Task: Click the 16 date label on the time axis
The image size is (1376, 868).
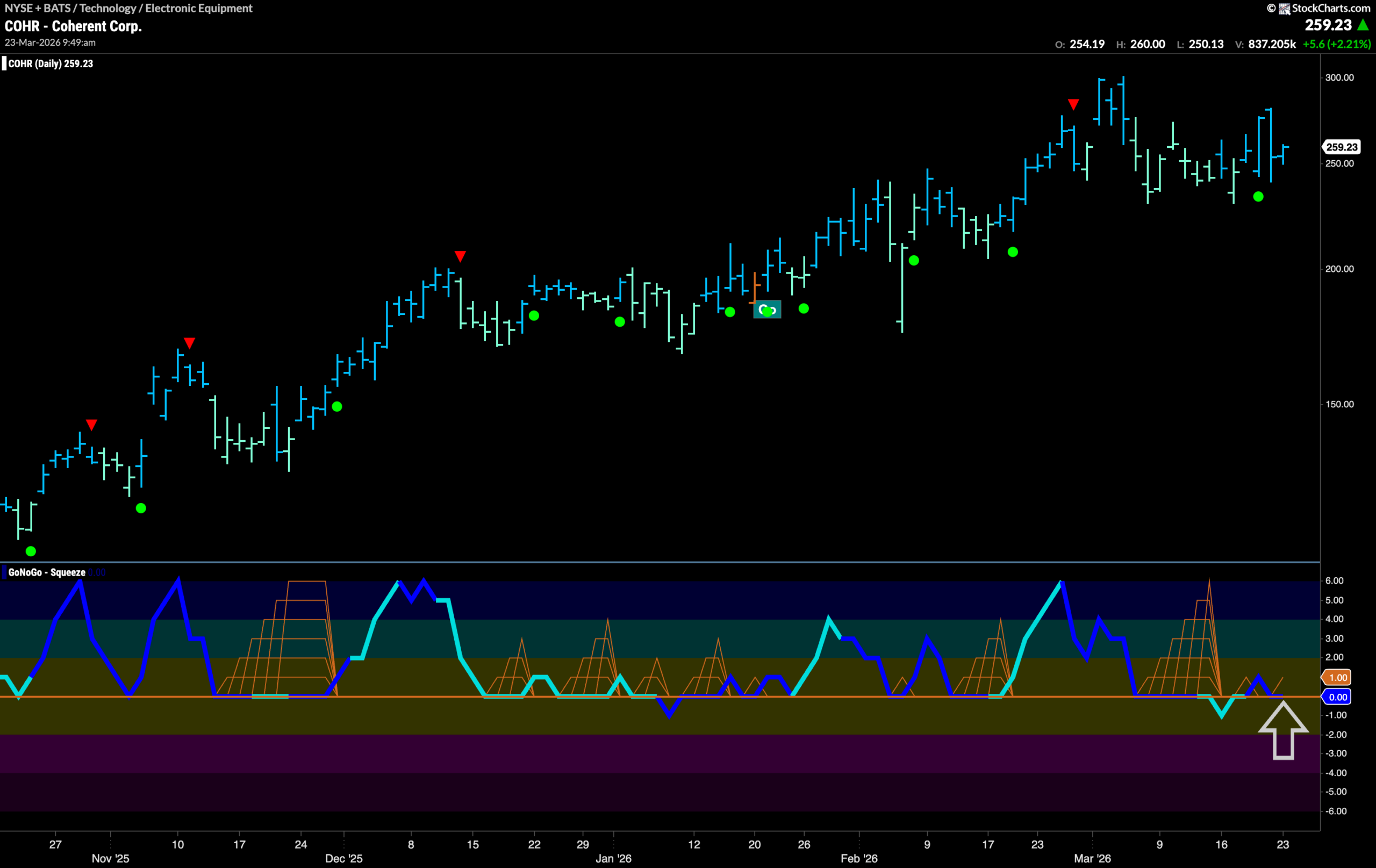Action: (x=1221, y=844)
